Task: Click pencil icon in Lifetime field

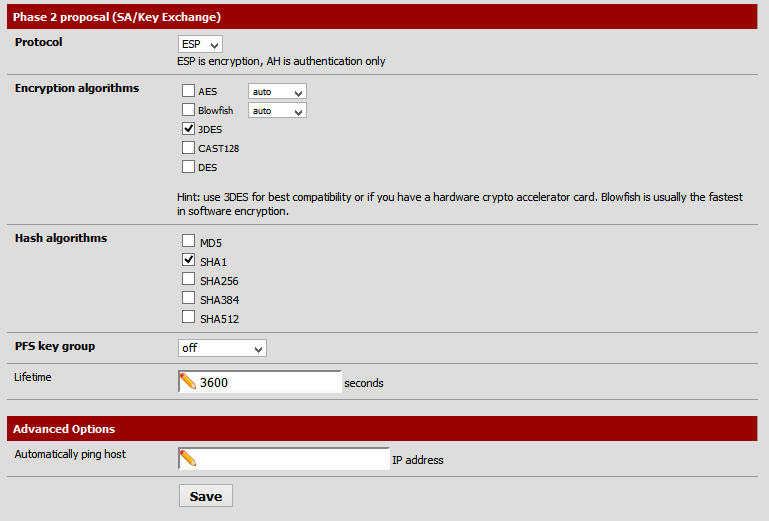Action: coord(188,382)
